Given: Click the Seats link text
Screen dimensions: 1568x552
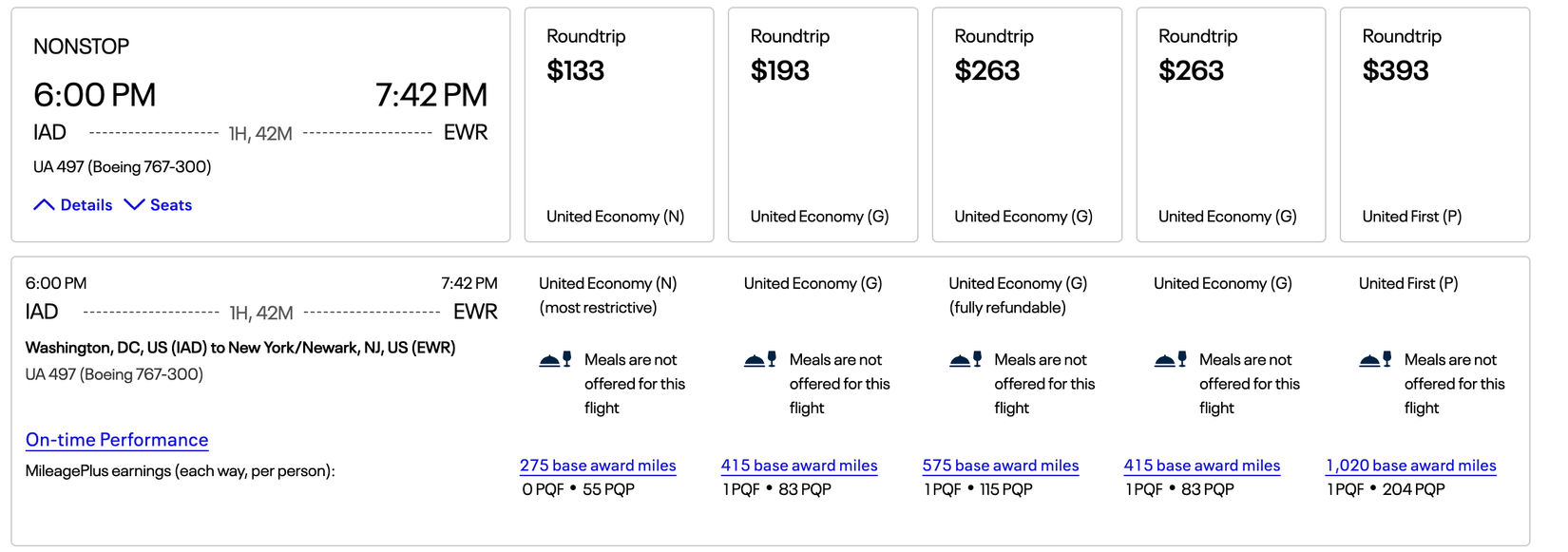Looking at the screenshot, I should [x=171, y=205].
